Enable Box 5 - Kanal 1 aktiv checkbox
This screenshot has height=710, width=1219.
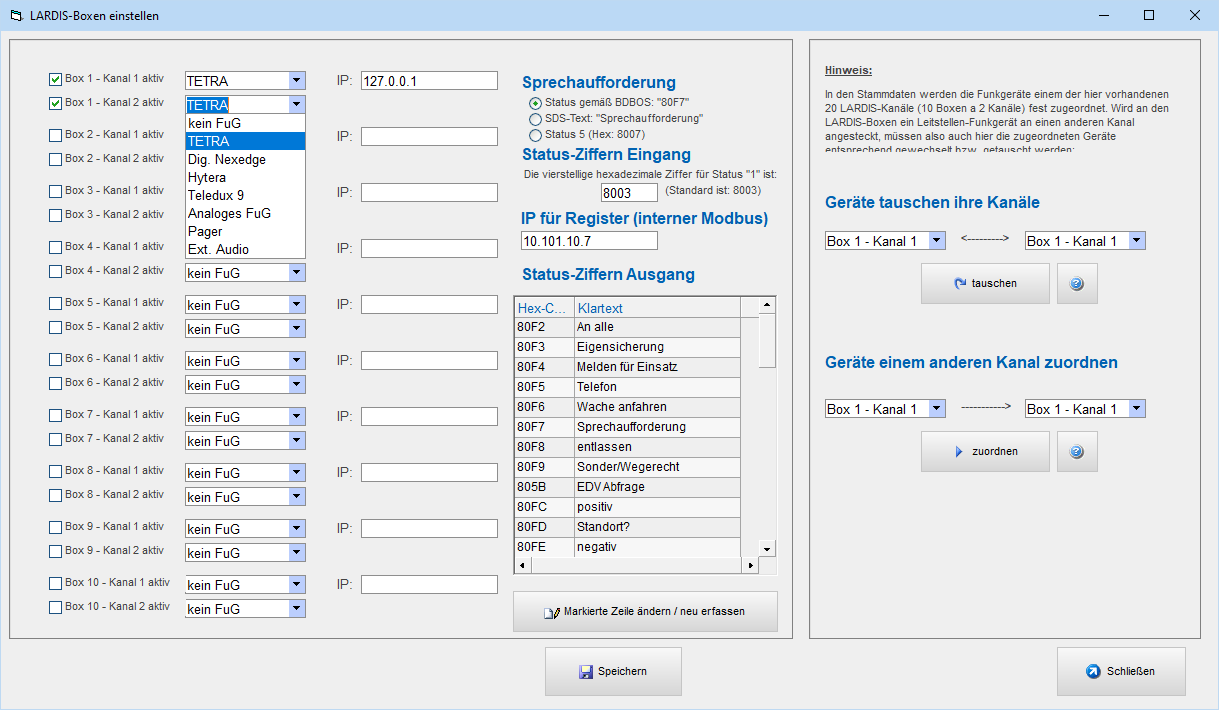56,303
